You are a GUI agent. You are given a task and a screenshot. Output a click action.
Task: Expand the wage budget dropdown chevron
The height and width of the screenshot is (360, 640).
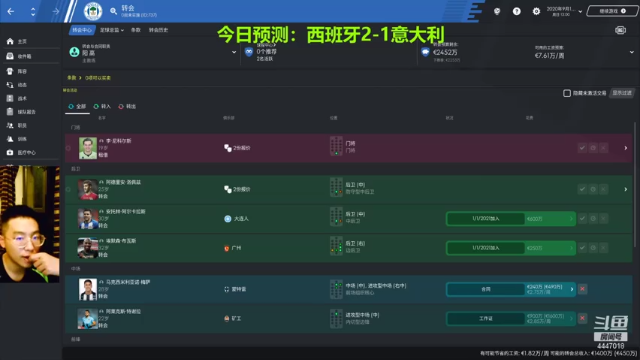click(631, 52)
